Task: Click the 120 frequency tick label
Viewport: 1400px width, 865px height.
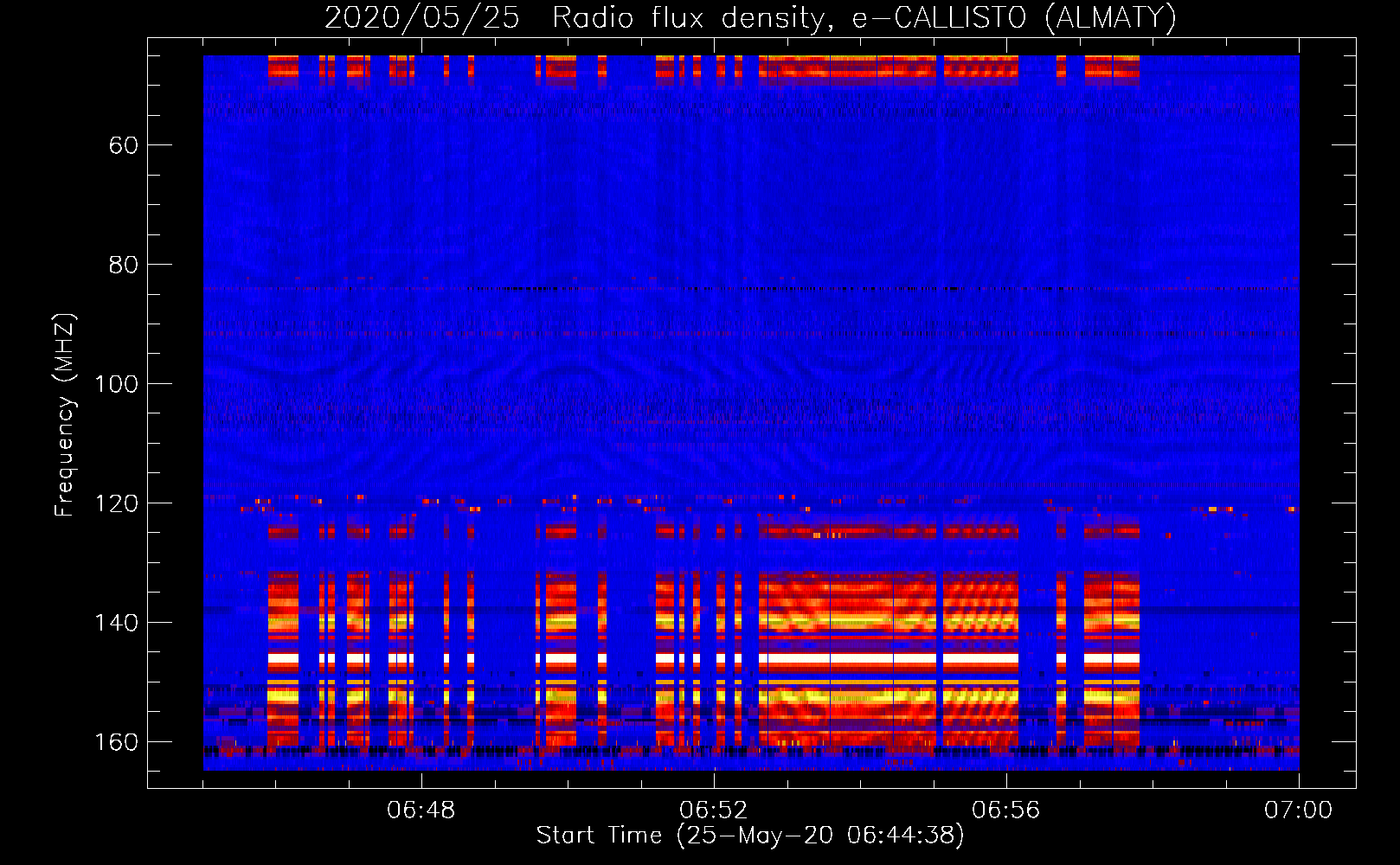Action: [x=116, y=503]
